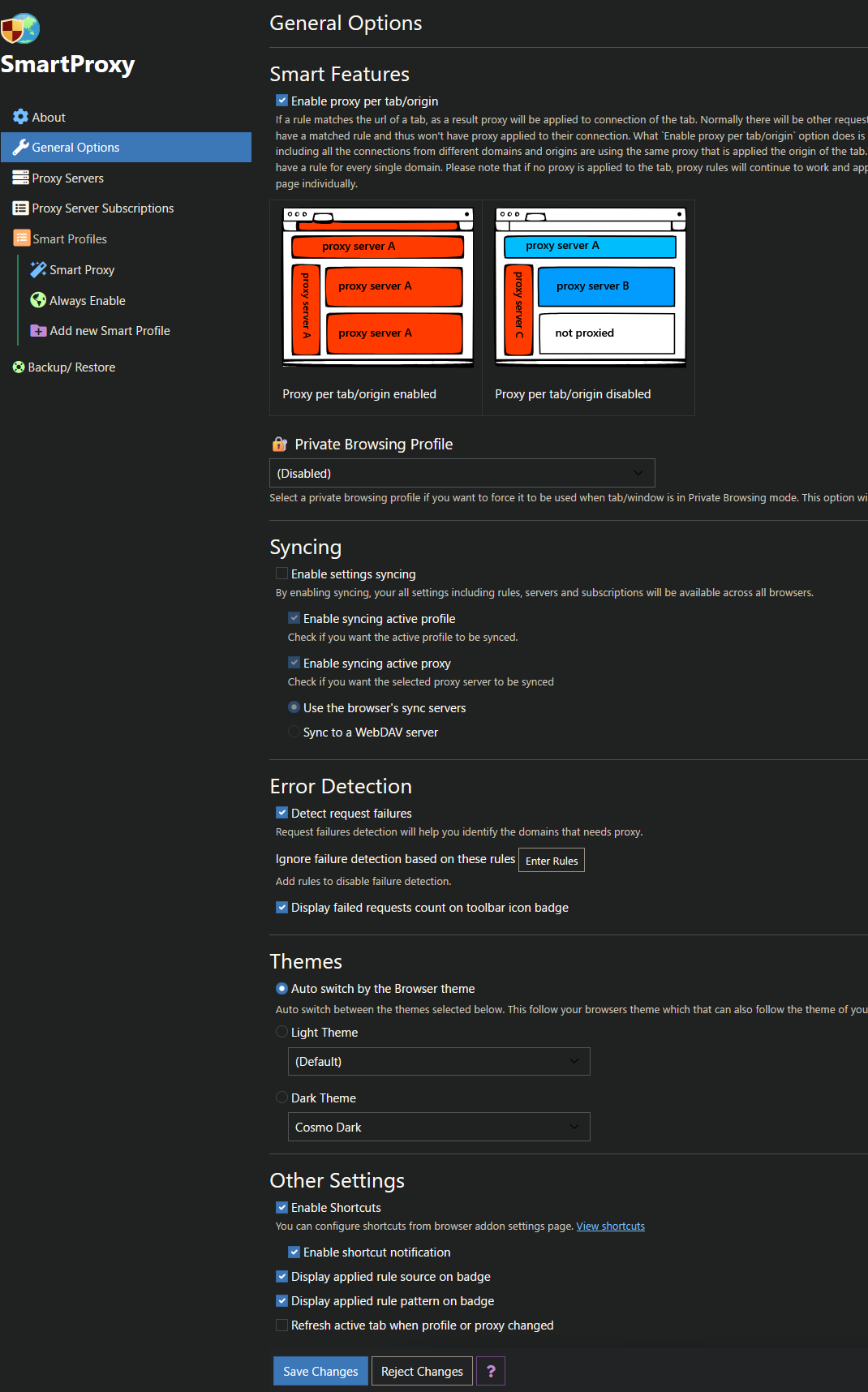This screenshot has height=1392, width=868.
Task: Open Private Browsing Profile dropdown
Action: click(462, 473)
